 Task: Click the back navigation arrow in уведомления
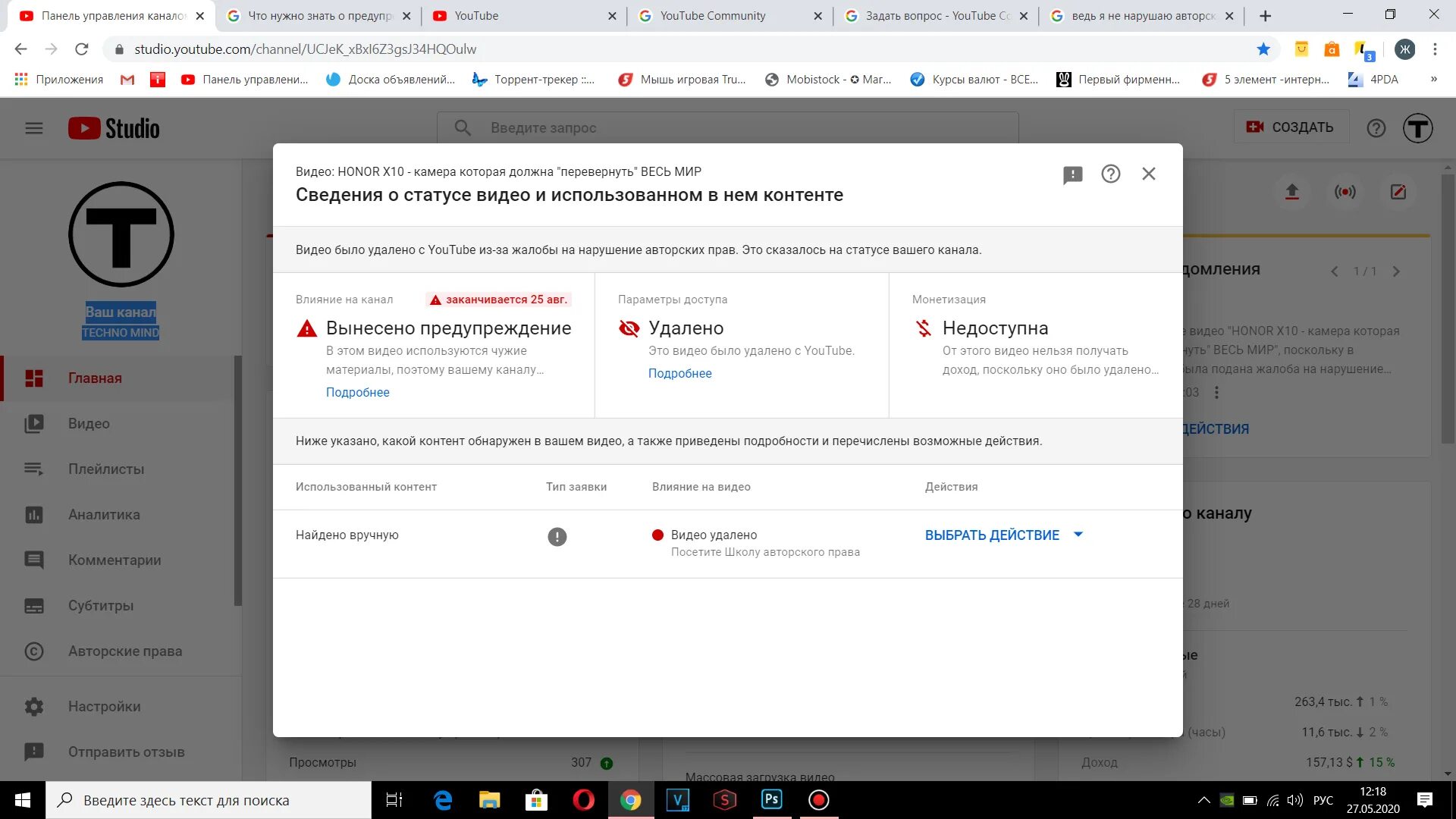coord(1334,271)
